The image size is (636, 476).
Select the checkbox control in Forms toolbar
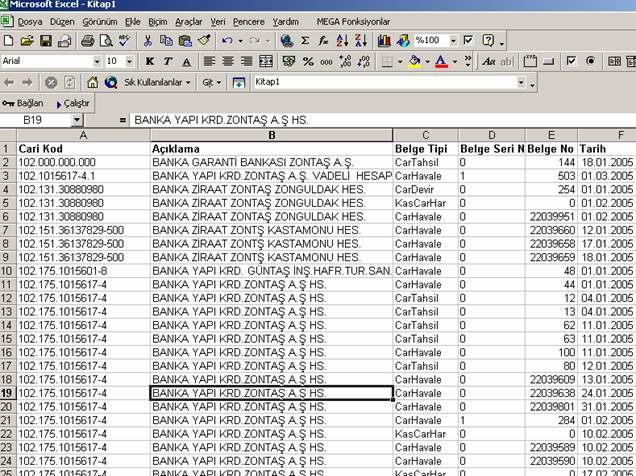(x=571, y=61)
